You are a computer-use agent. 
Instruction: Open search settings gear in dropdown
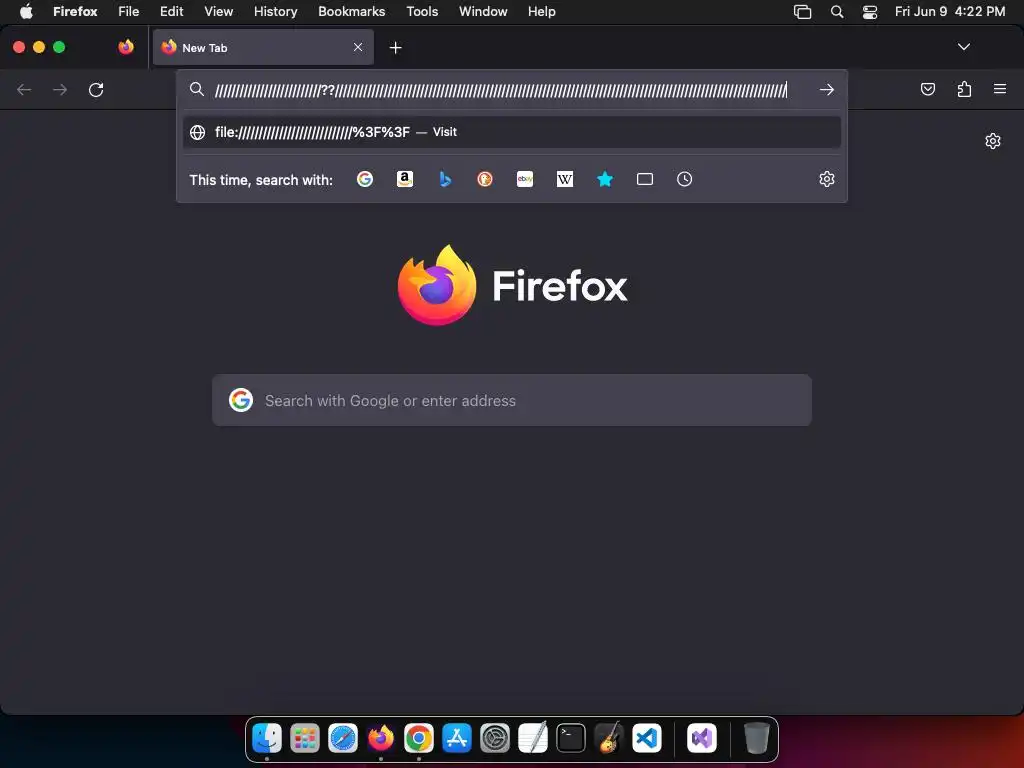coord(827,179)
